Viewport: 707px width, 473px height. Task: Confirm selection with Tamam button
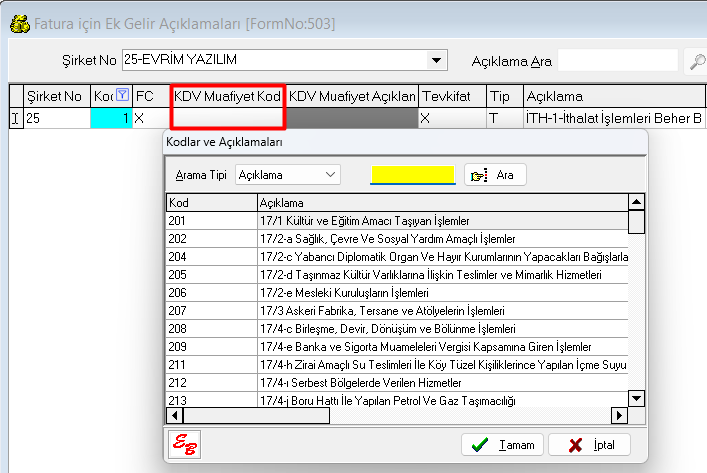click(x=504, y=445)
